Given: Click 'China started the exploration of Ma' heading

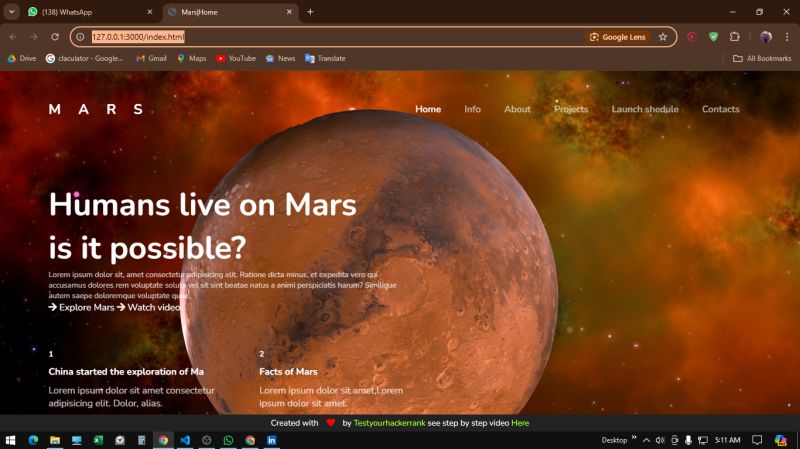Looking at the screenshot, I should 126,372.
